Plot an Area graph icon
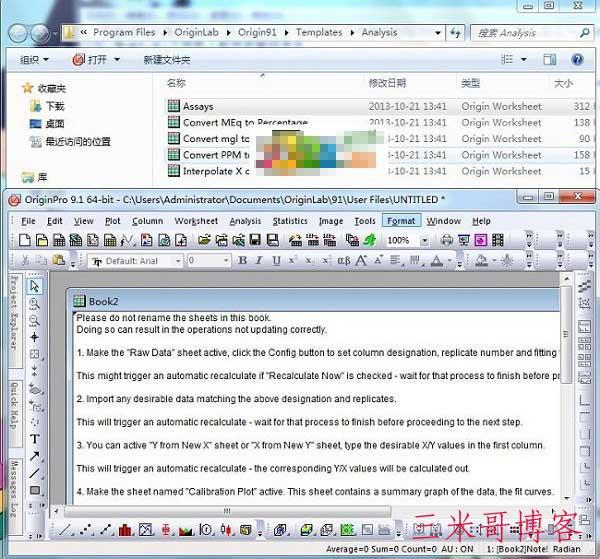This screenshot has height=559, width=600. point(186,530)
